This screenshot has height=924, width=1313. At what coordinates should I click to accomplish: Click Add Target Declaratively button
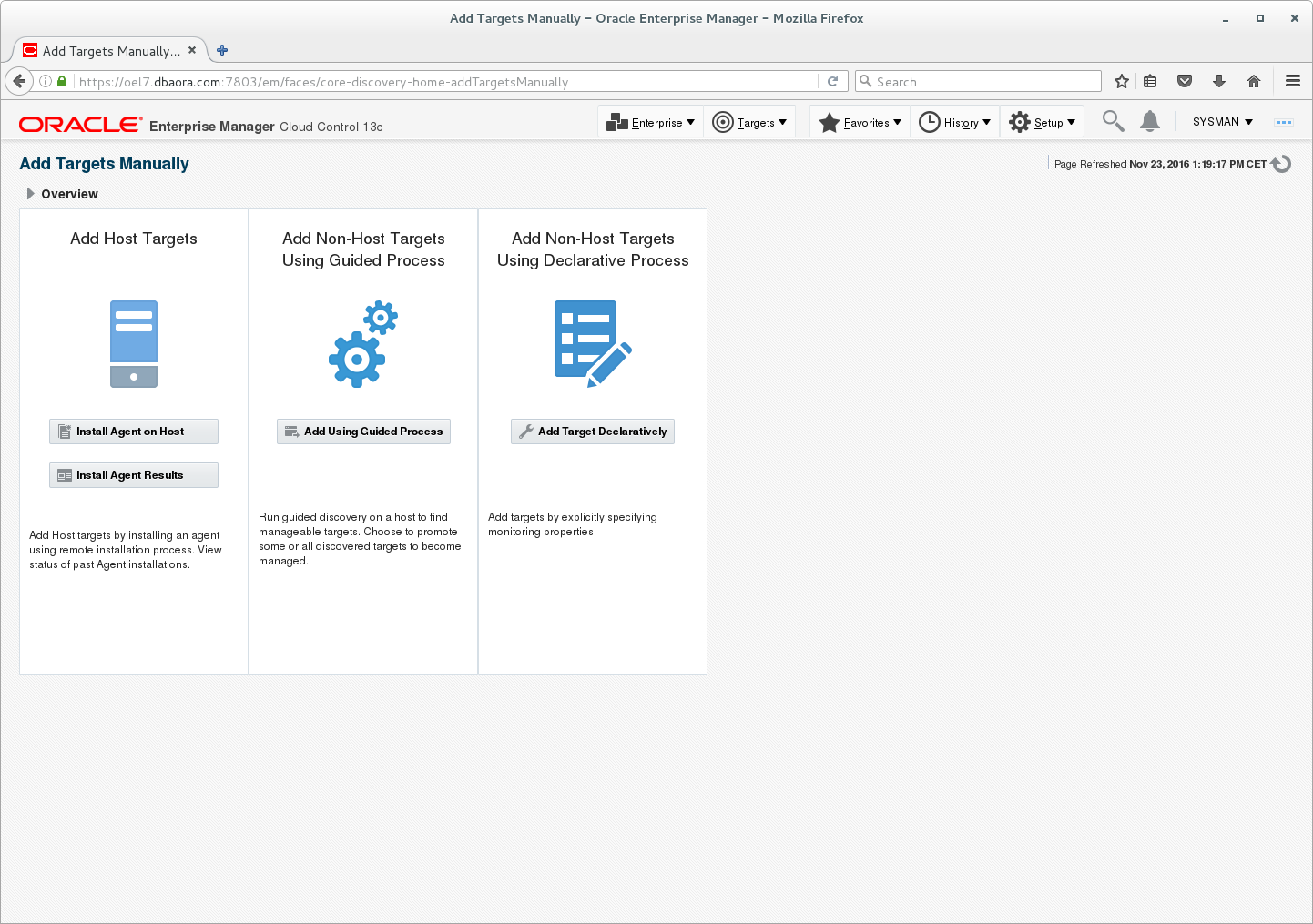(593, 432)
